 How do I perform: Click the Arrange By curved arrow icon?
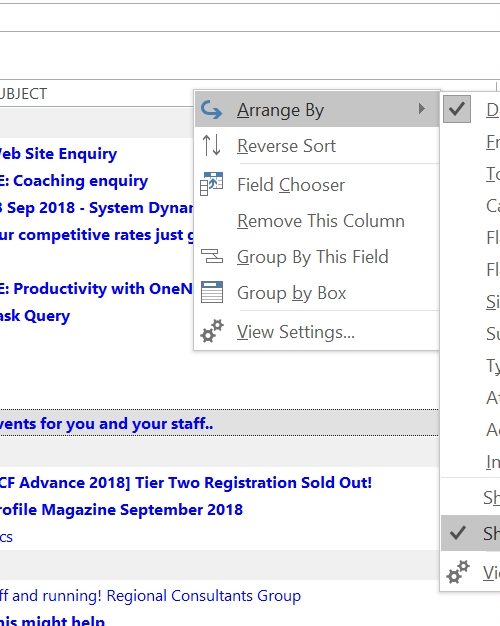click(211, 109)
